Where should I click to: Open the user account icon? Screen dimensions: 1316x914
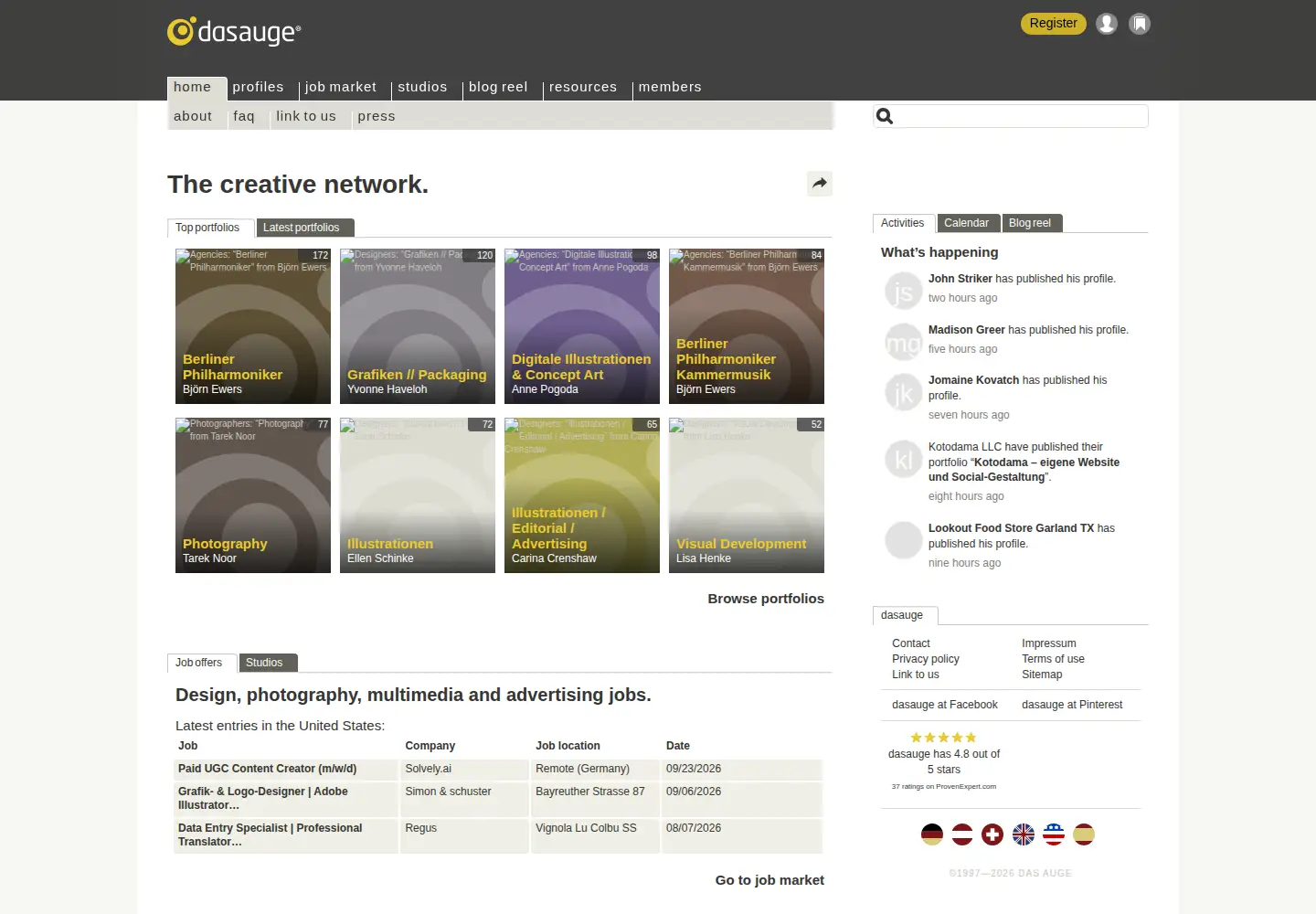tap(1107, 24)
